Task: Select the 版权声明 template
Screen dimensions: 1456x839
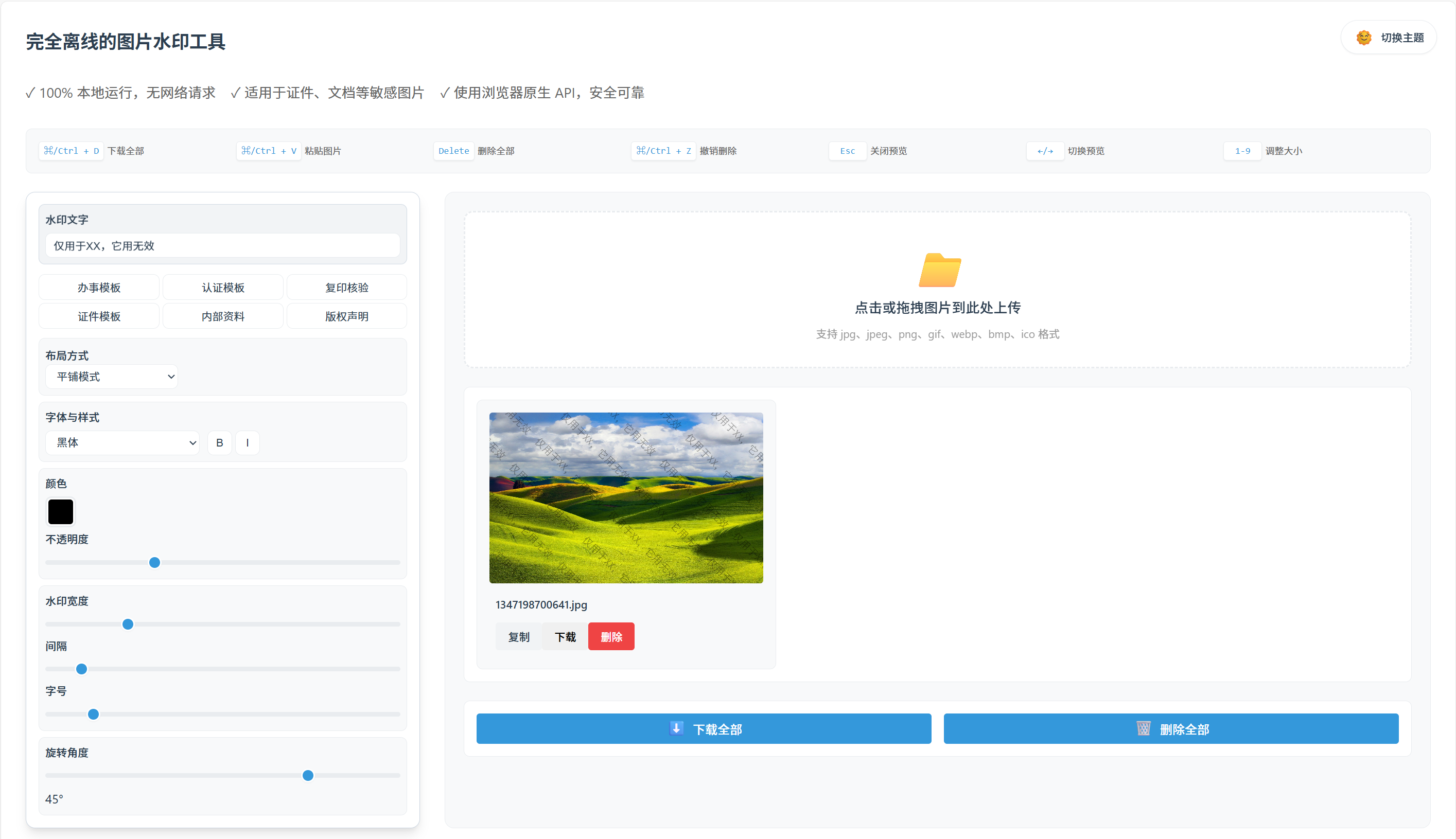Action: 346,316
